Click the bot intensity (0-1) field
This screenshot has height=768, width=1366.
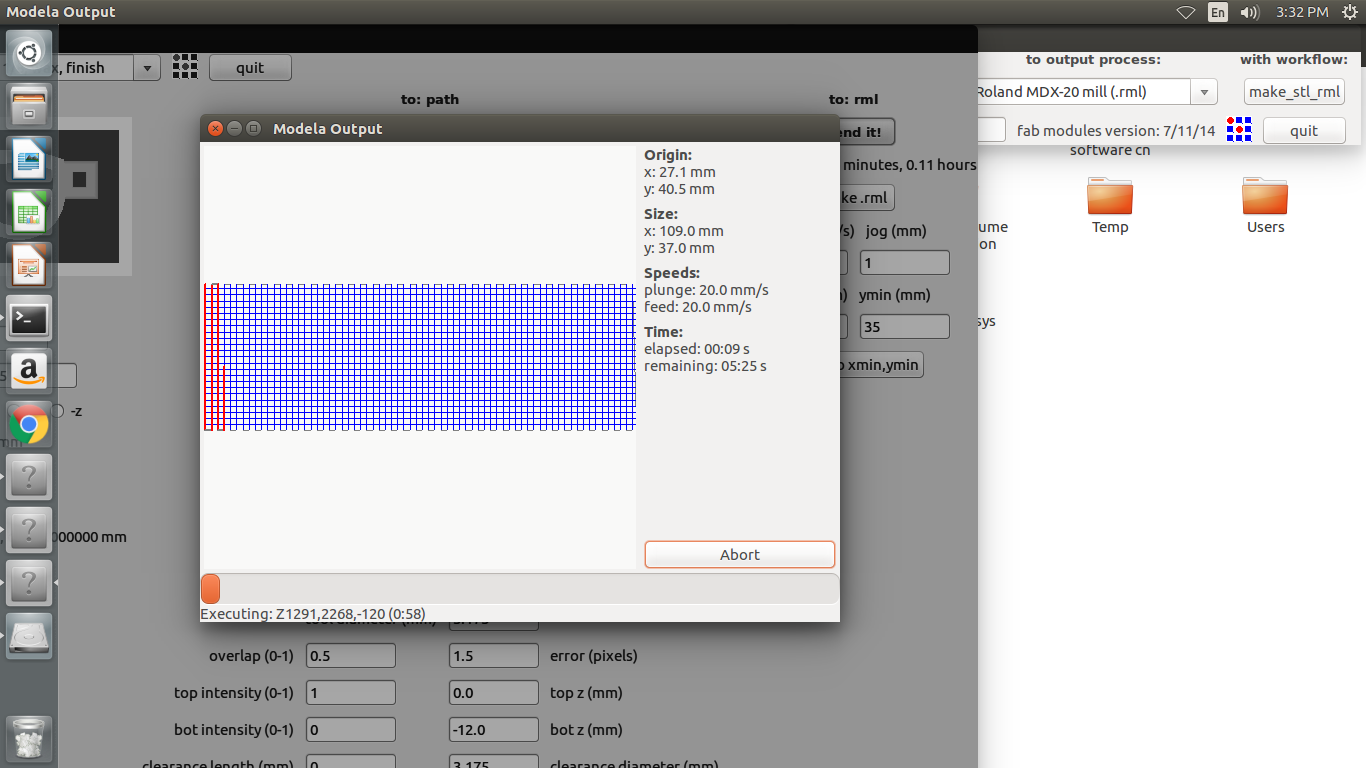coord(350,730)
